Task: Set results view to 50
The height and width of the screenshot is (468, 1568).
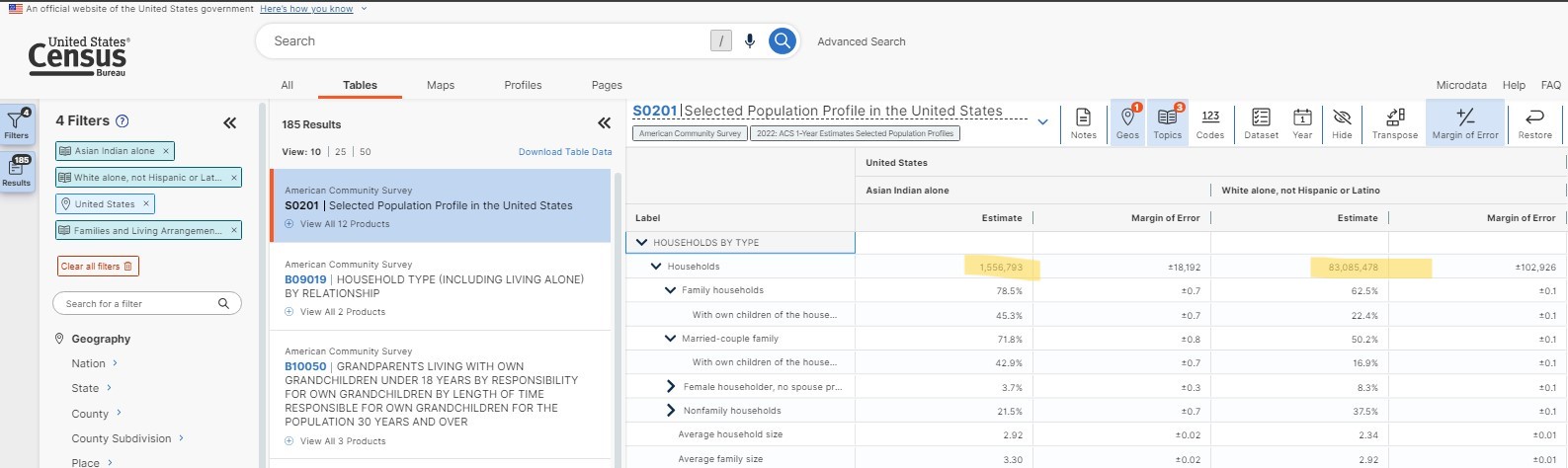Action: (x=366, y=152)
